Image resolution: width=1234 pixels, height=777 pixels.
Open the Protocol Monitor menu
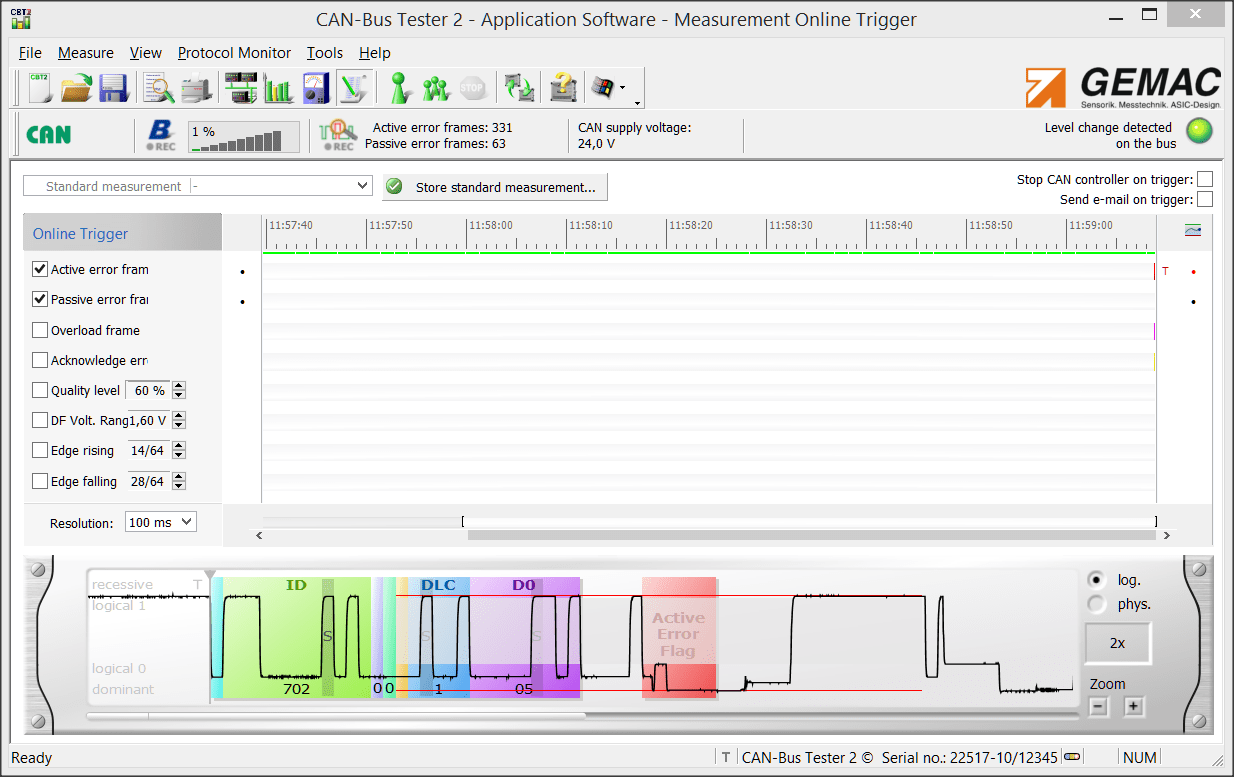point(234,53)
